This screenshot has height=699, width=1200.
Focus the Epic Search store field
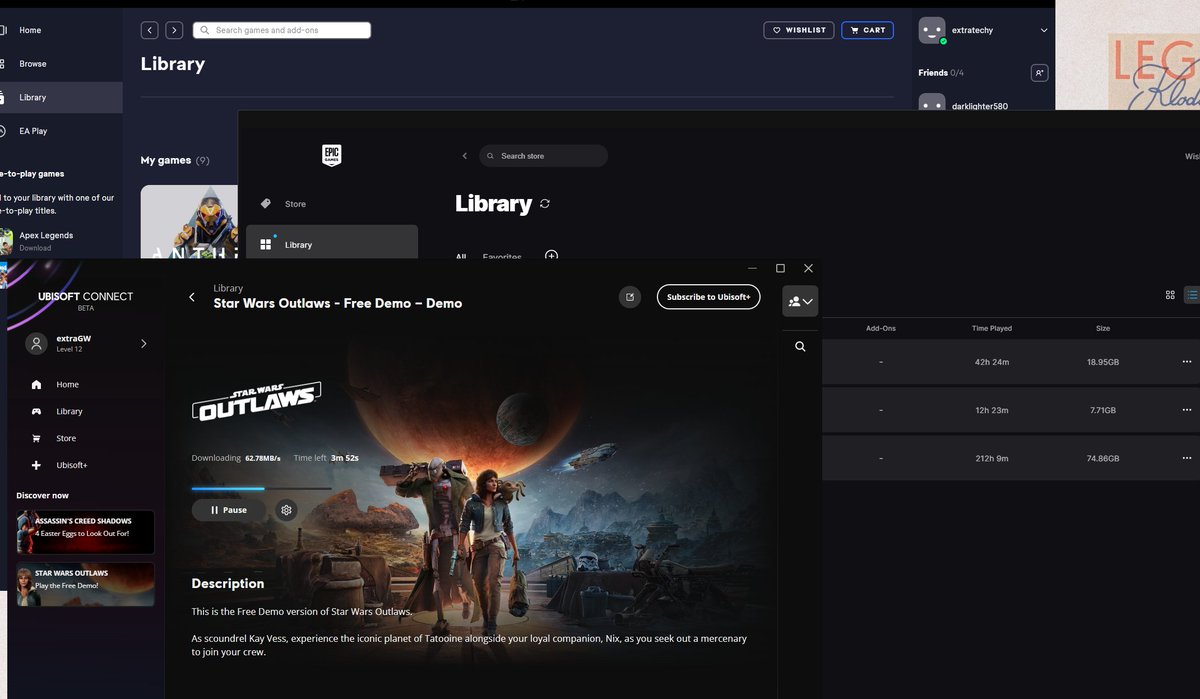coord(543,156)
